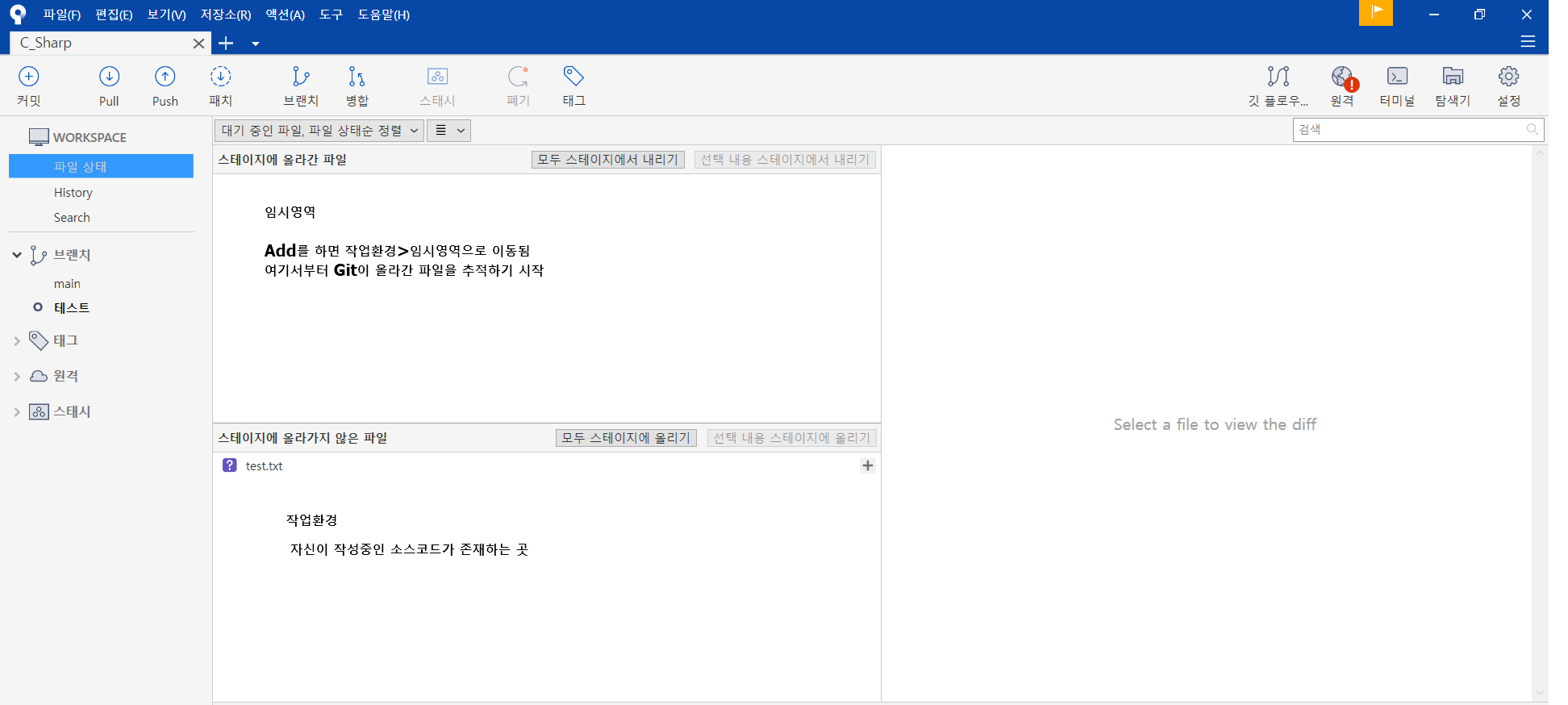Click the plus icon to stage test.txt
Screen dimensions: 1568x705
868,465
